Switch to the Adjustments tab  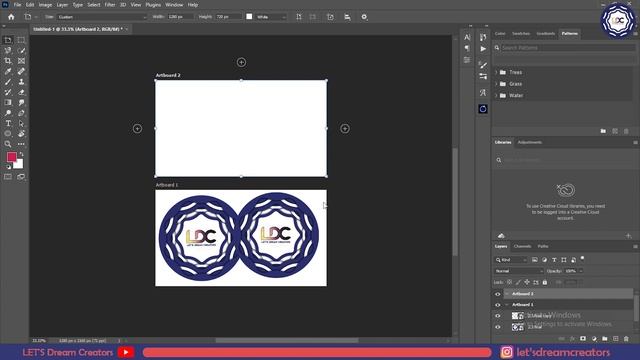[530, 142]
